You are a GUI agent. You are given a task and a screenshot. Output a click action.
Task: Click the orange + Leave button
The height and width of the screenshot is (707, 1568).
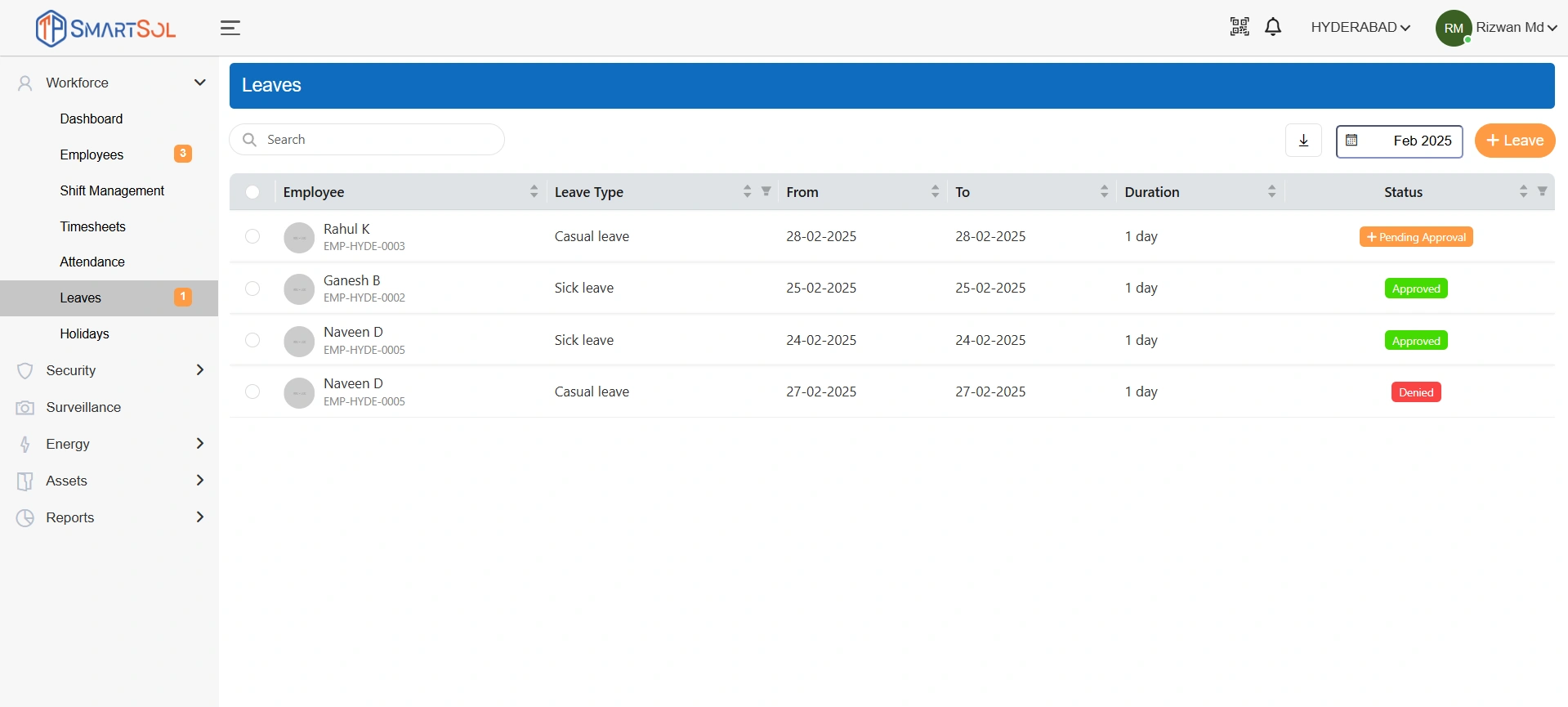click(1514, 141)
